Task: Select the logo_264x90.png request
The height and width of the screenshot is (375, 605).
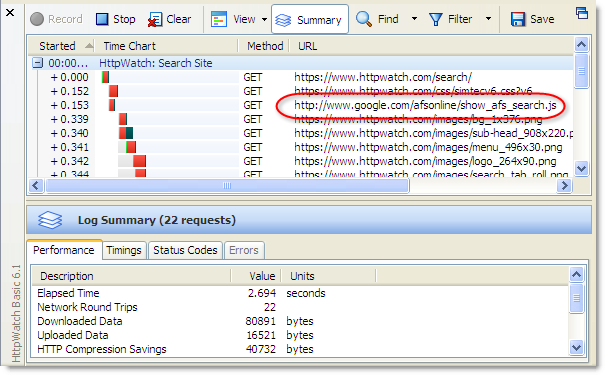Action: point(425,161)
